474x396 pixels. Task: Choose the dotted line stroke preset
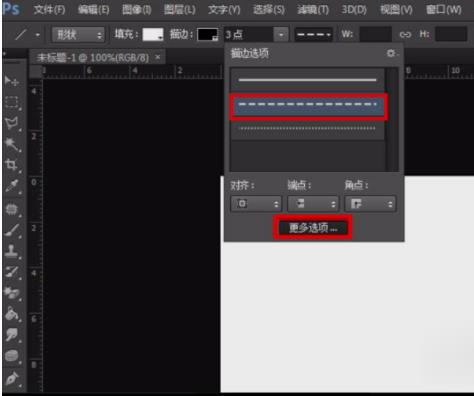click(x=308, y=128)
